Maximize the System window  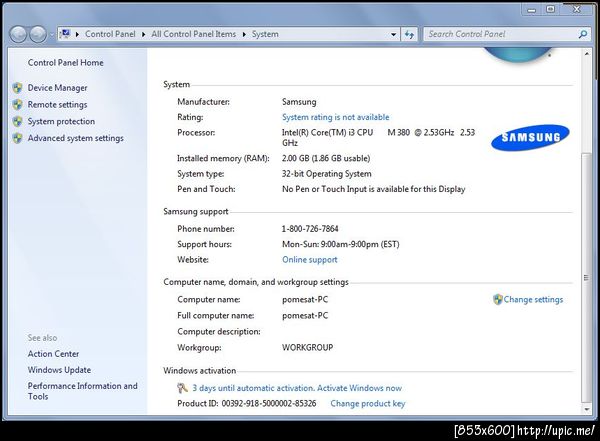click(550, 10)
